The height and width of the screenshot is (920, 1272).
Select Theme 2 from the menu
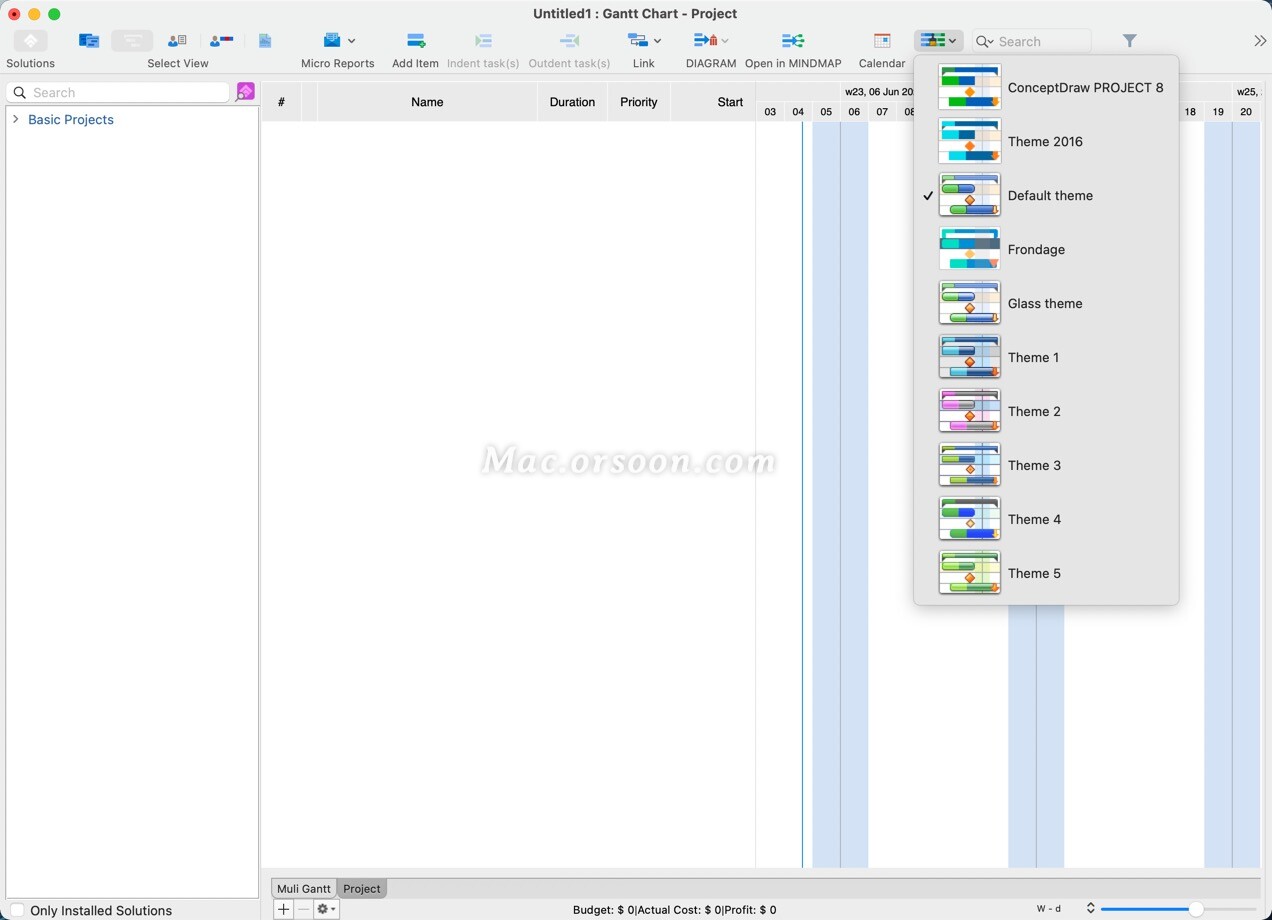(1046, 411)
